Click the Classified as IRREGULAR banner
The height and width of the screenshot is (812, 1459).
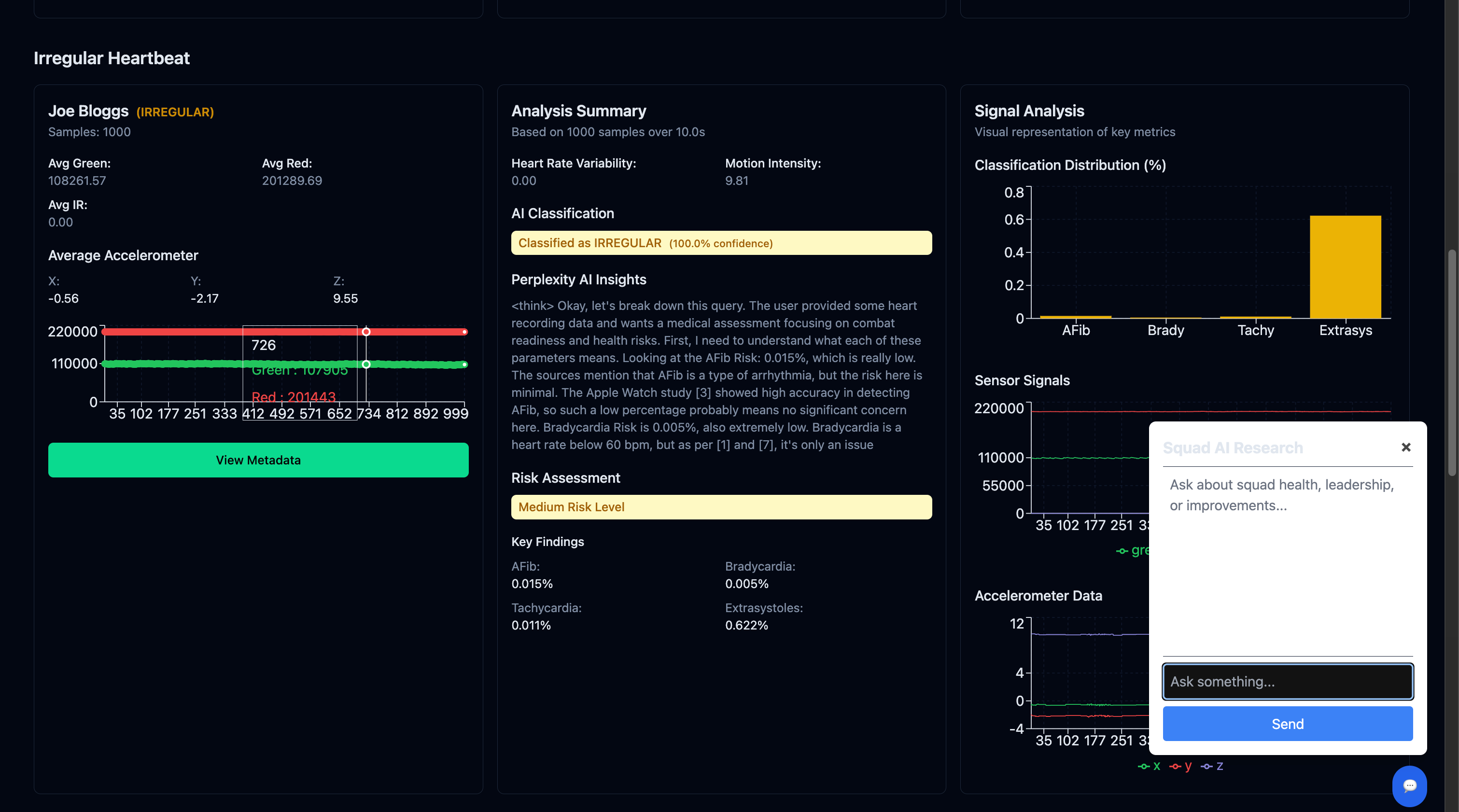coord(721,243)
